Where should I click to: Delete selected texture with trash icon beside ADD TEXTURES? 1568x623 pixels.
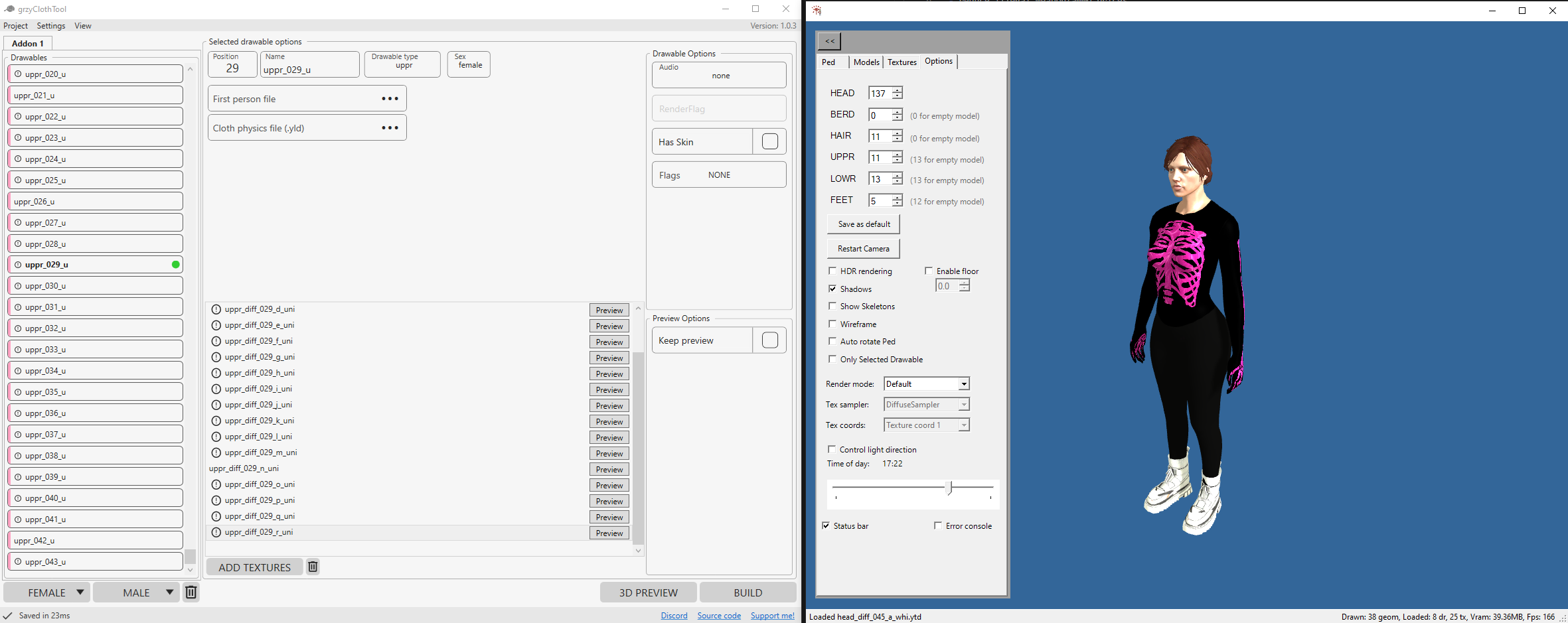pos(313,567)
